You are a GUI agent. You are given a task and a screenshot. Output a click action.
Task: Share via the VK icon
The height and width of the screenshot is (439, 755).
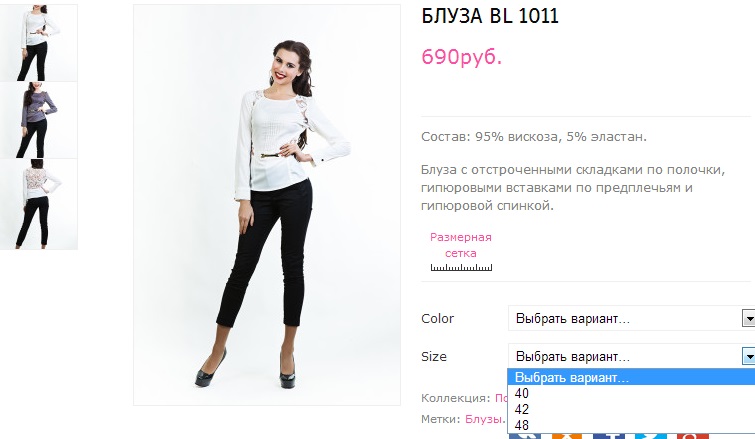click(x=525, y=436)
